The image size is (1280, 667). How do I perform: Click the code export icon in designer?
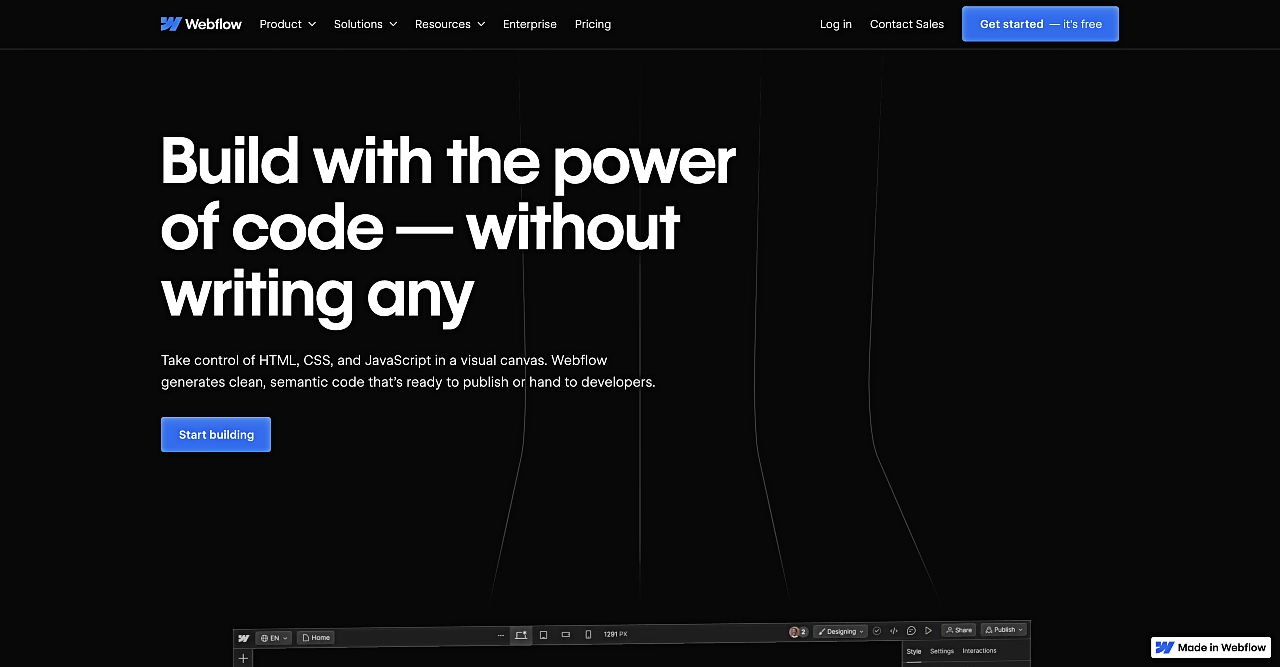click(x=894, y=631)
